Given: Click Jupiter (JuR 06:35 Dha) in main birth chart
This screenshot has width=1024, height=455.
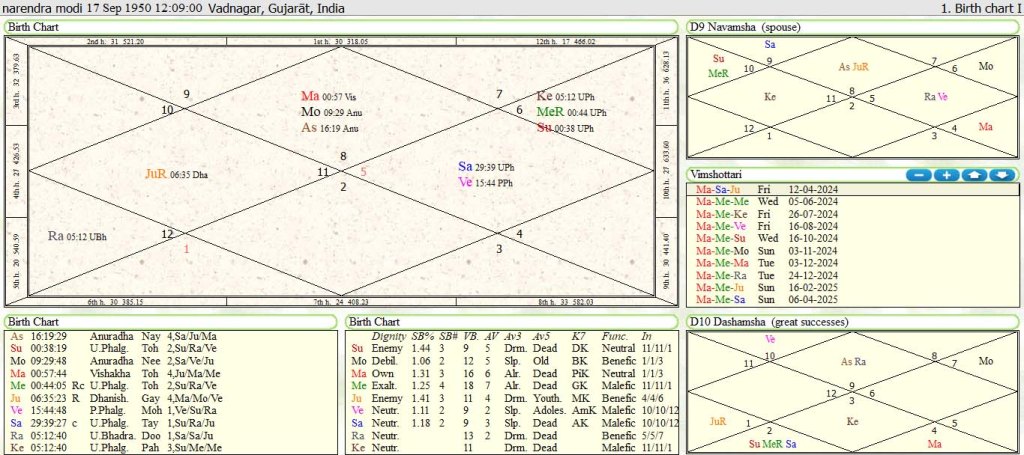Looking at the screenshot, I should tap(176, 173).
